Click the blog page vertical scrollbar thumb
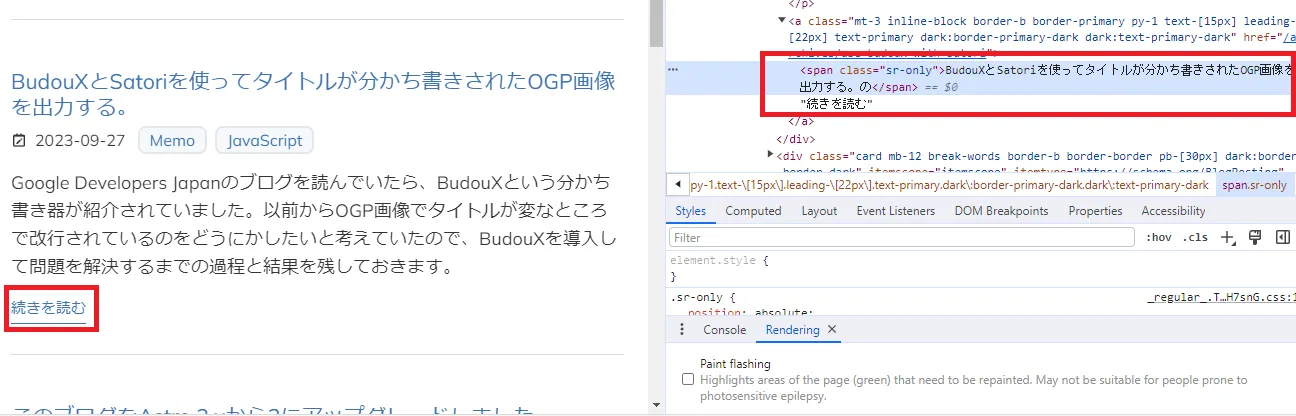Viewport: 1296px width, 416px height. click(x=656, y=22)
